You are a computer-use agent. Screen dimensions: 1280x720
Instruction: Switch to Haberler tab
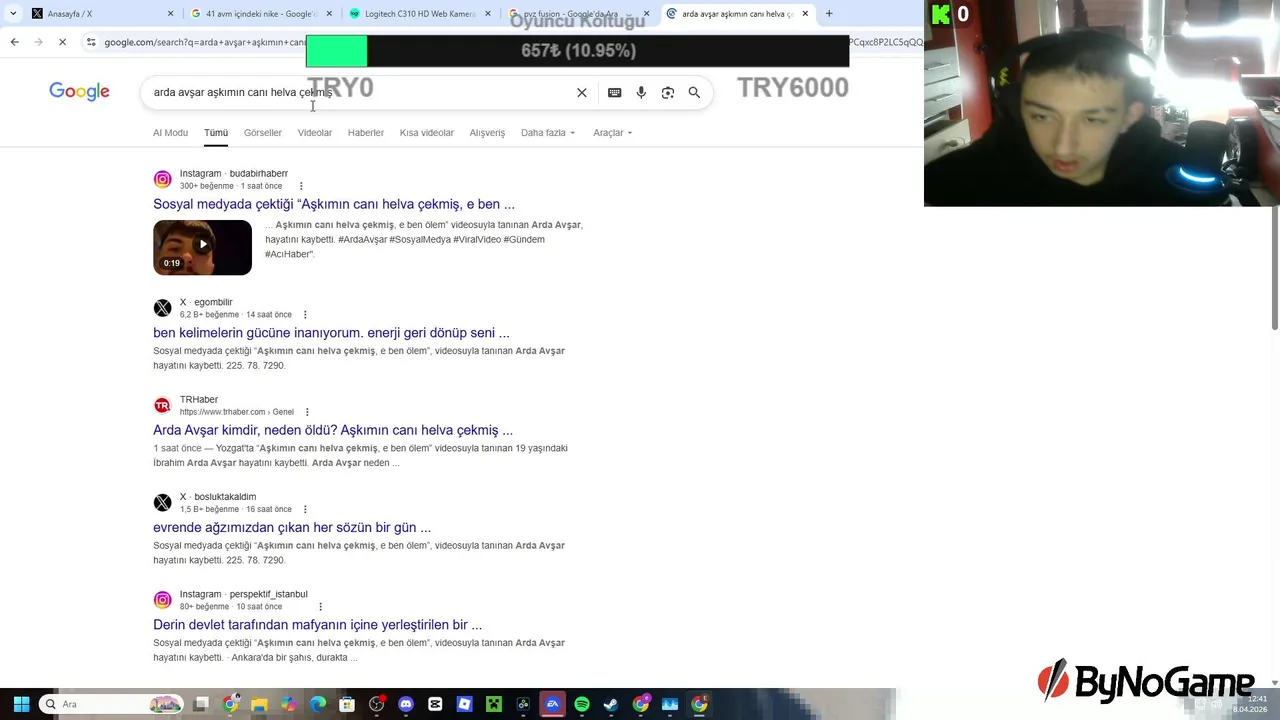coord(366,133)
